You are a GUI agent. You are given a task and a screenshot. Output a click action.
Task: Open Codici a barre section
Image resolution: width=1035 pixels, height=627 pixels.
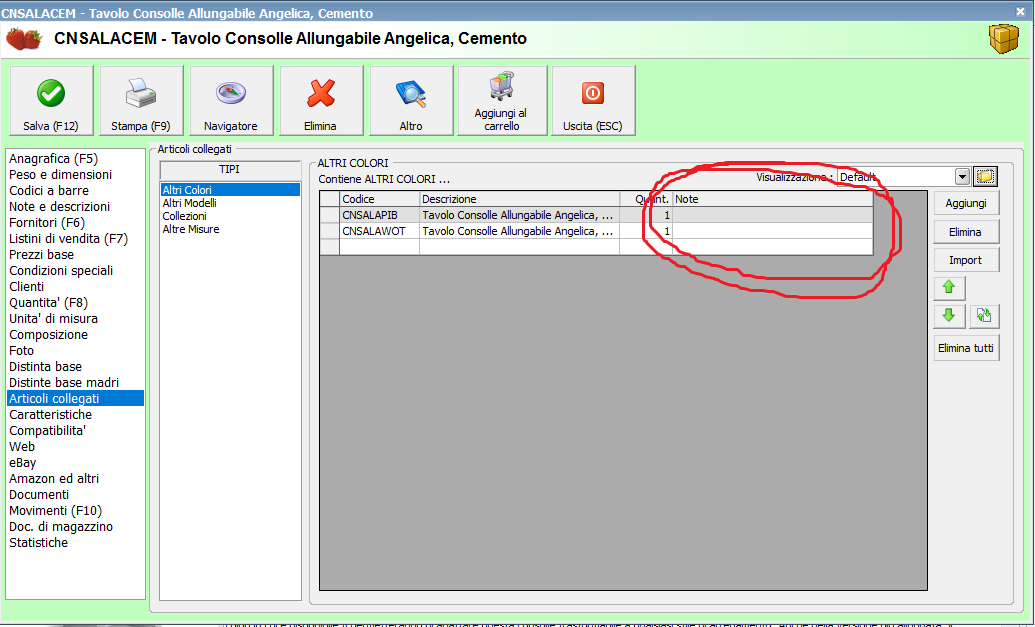coord(75,191)
